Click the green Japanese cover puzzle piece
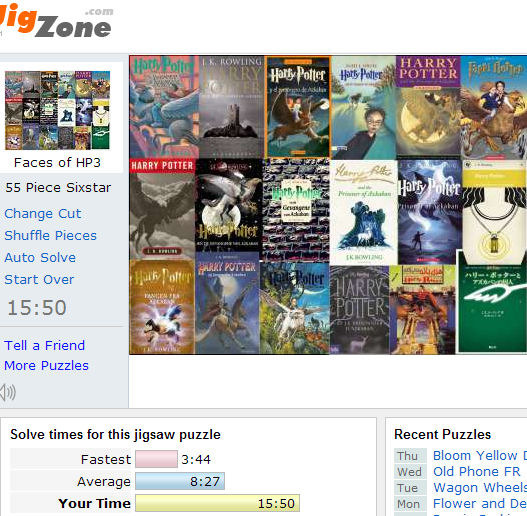 point(492,301)
